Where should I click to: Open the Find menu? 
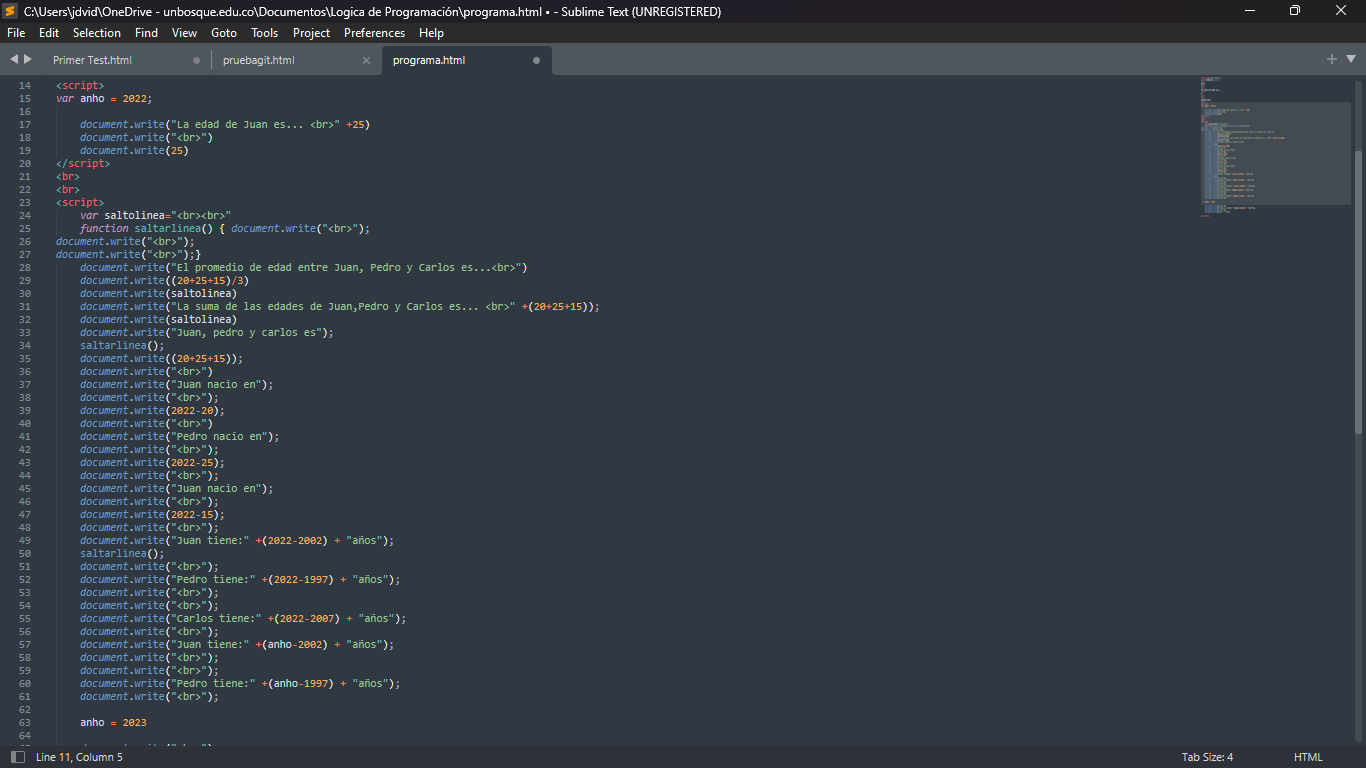point(146,33)
